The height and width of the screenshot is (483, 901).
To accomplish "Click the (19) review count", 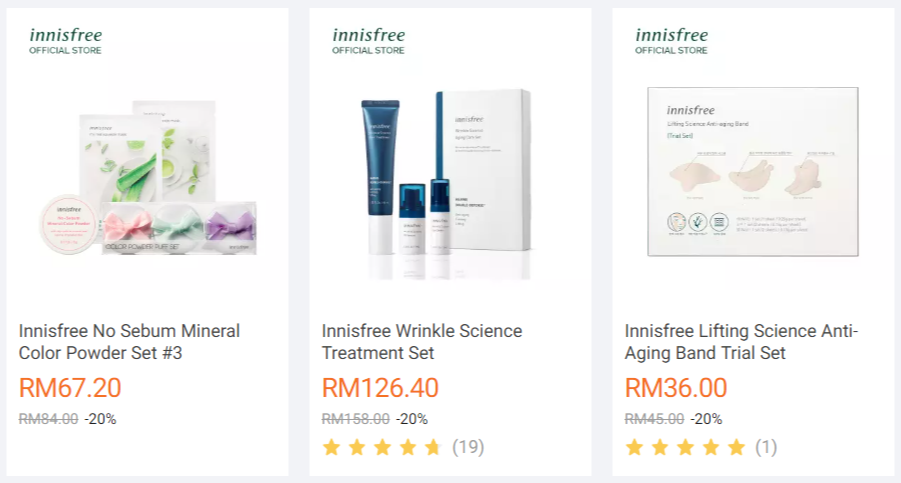I will (468, 447).
